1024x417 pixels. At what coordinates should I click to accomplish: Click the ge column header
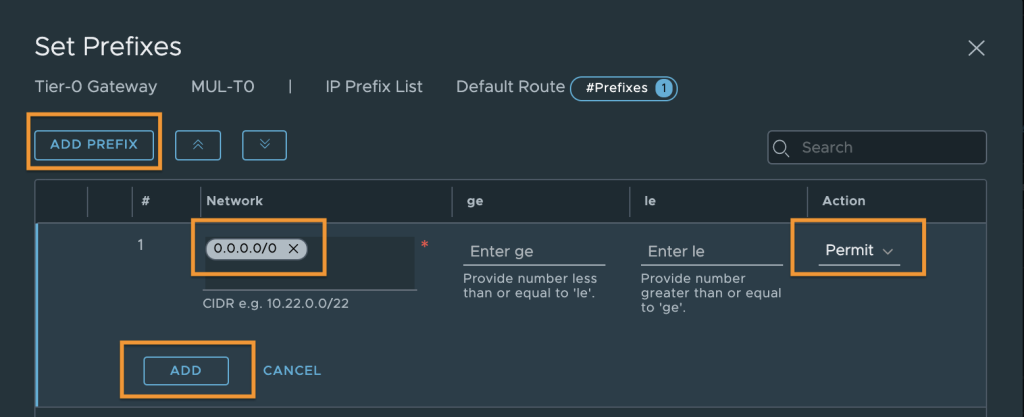[475, 201]
